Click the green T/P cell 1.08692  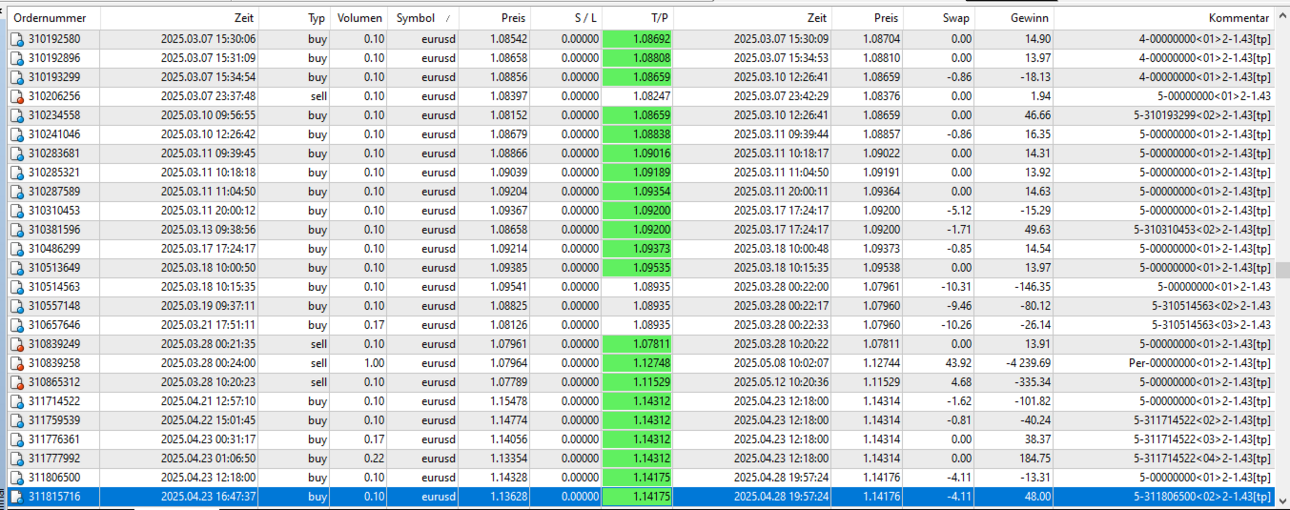(x=638, y=39)
